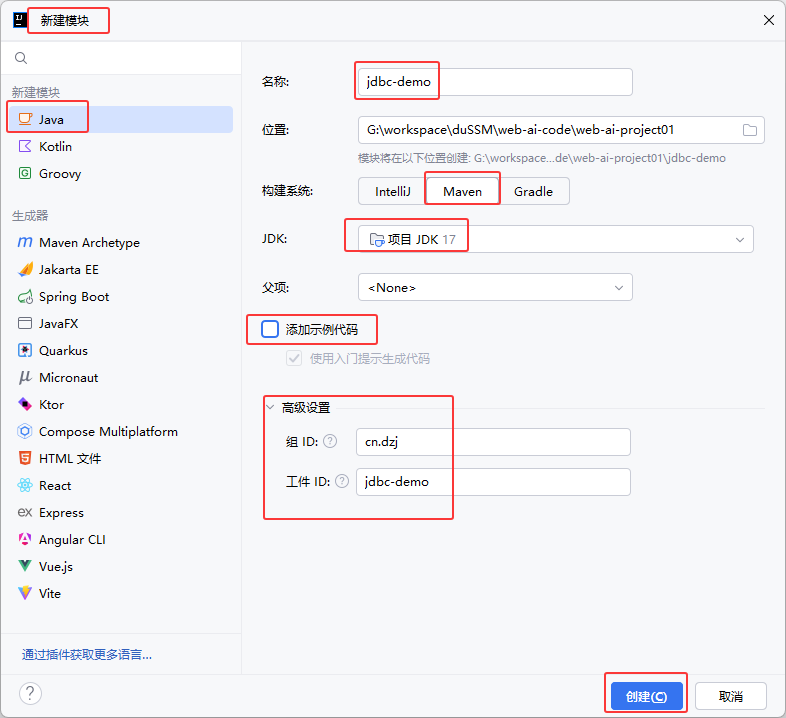This screenshot has width=786, height=718.
Task: Click the folder browse icon in location field
Action: tap(749, 130)
